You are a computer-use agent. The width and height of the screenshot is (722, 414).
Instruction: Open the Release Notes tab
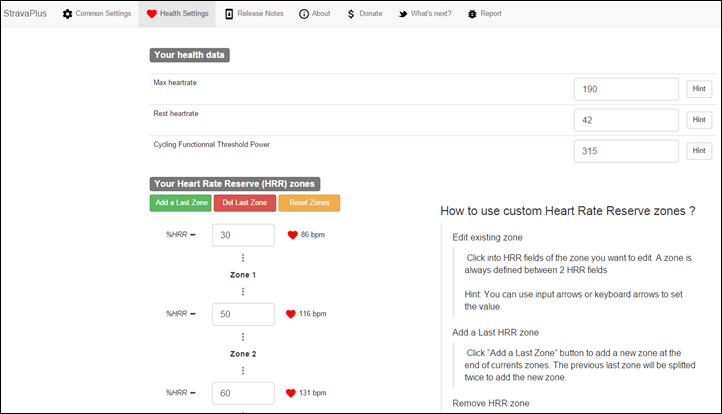254,14
